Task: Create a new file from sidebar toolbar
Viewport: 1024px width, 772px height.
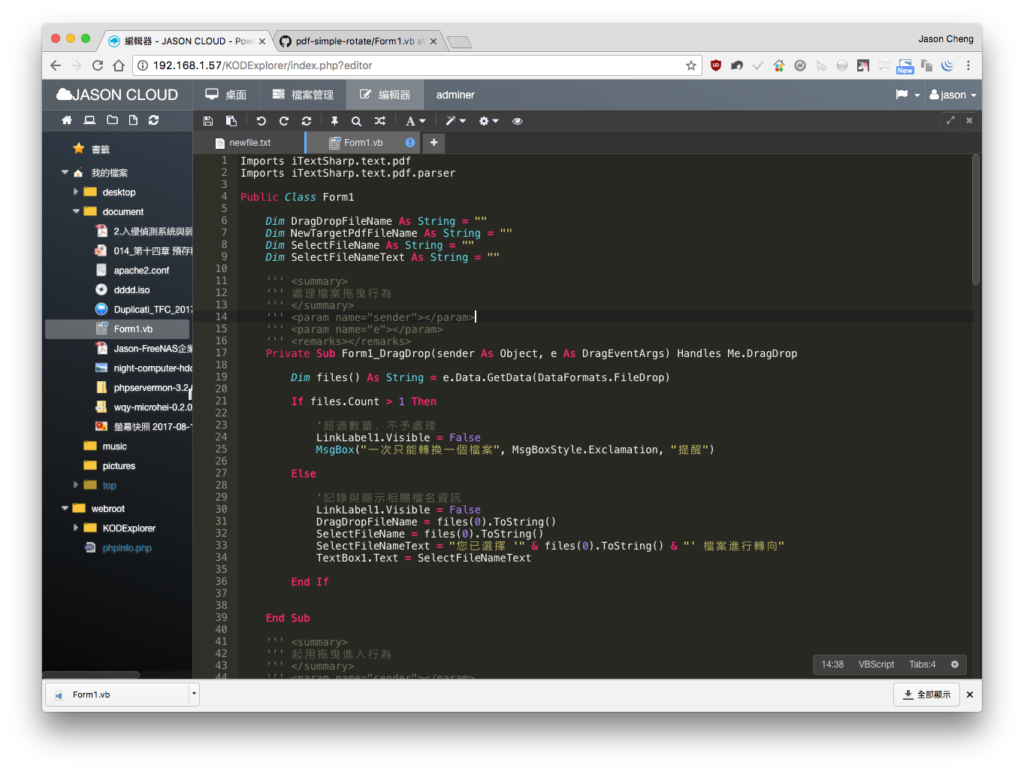Action: pyautogui.click(x=133, y=120)
